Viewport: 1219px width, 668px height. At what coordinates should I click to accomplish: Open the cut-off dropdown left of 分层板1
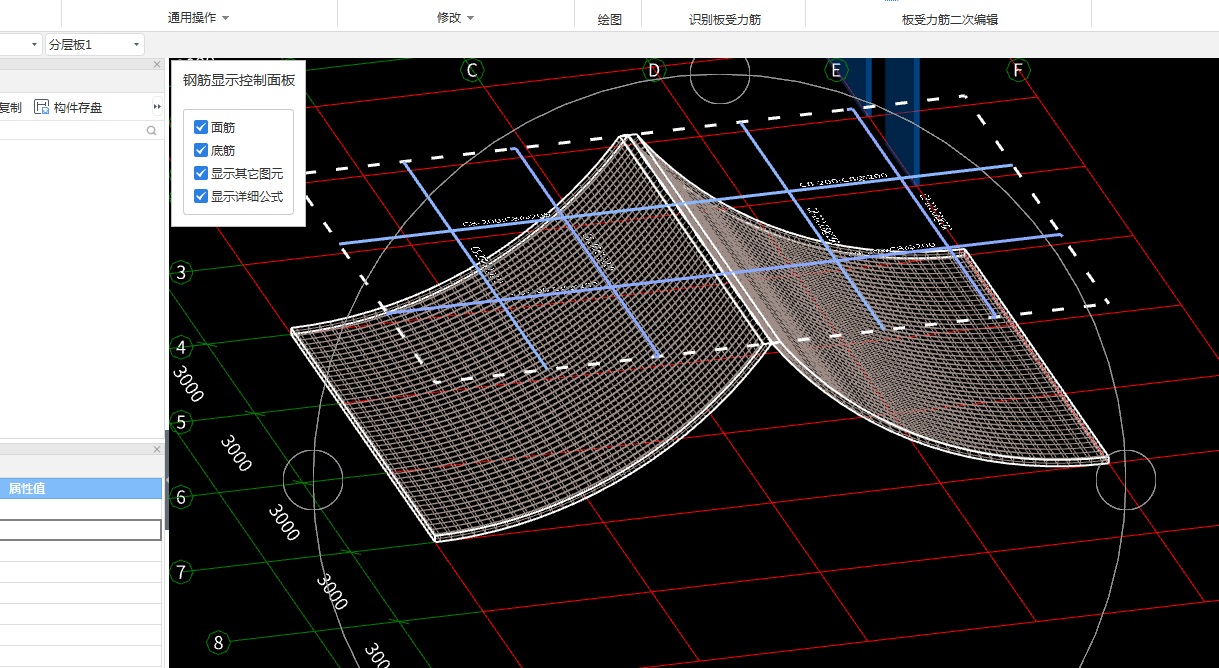point(21,45)
